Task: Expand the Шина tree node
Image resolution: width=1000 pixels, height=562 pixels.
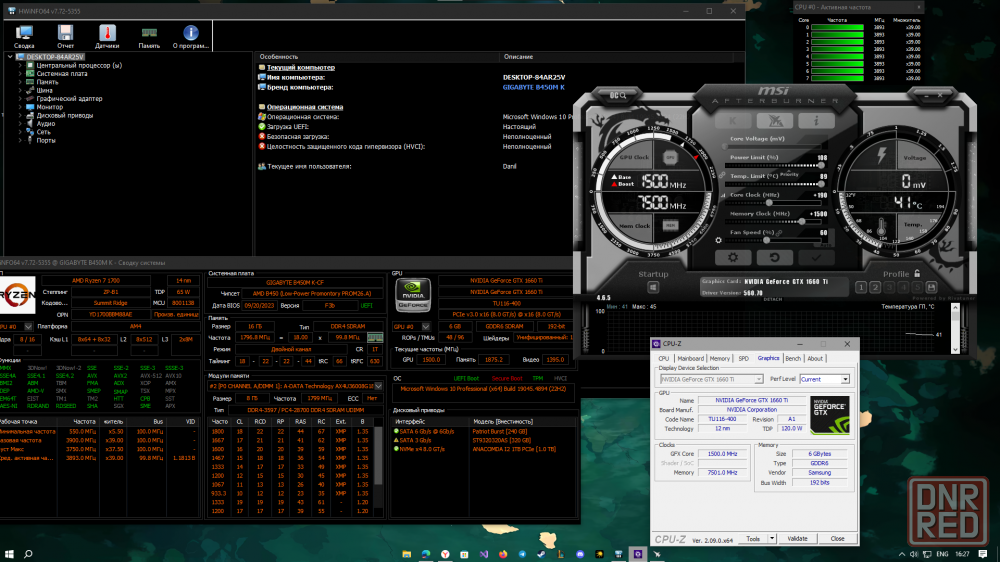Action: tap(20, 90)
